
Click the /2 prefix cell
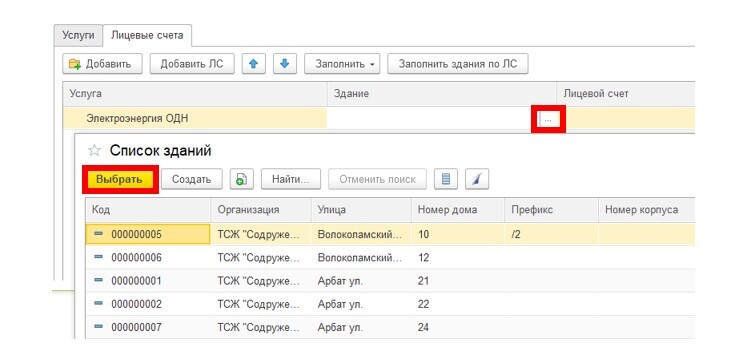point(551,234)
